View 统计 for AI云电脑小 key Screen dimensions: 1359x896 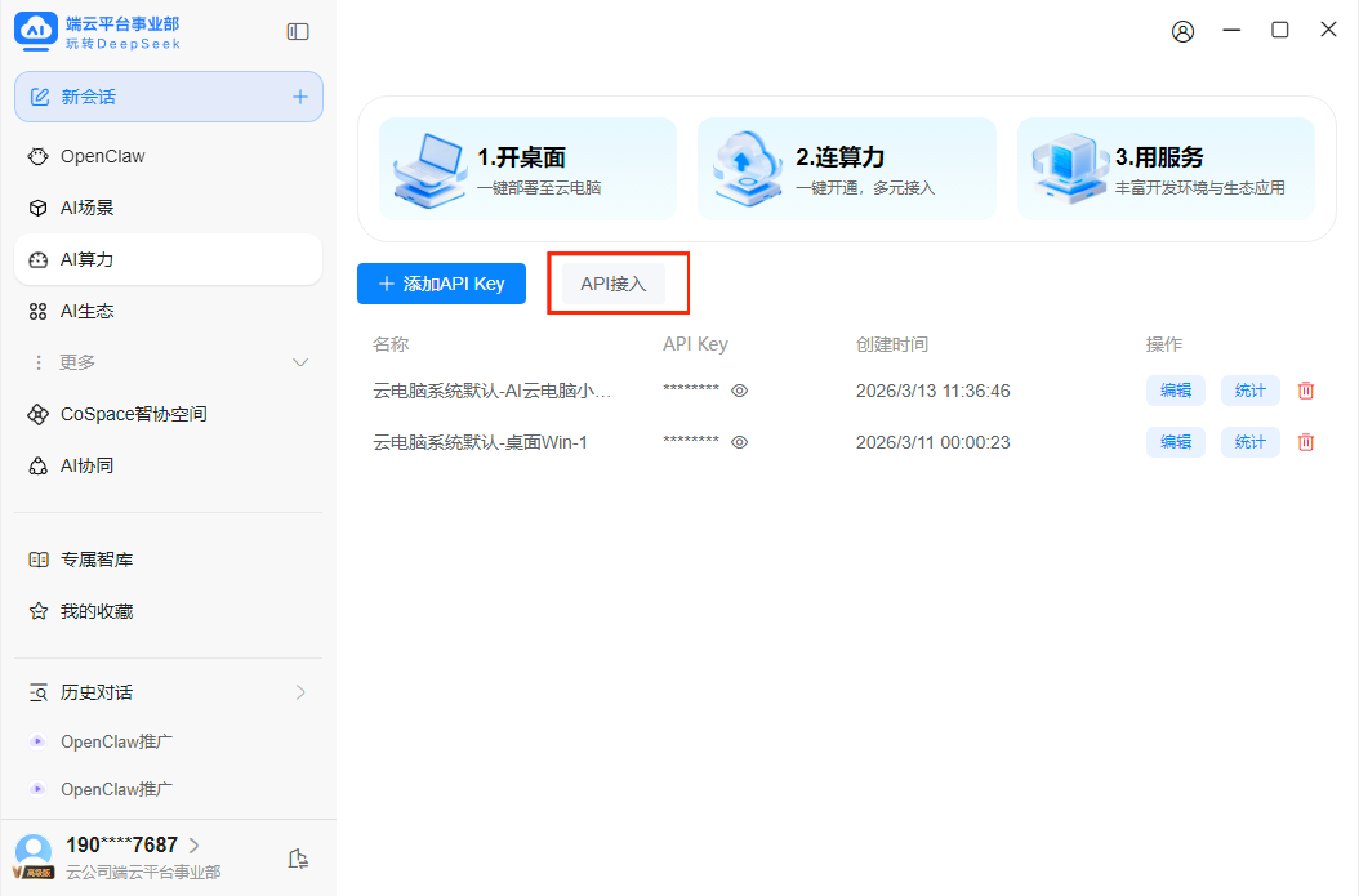[x=1250, y=391]
